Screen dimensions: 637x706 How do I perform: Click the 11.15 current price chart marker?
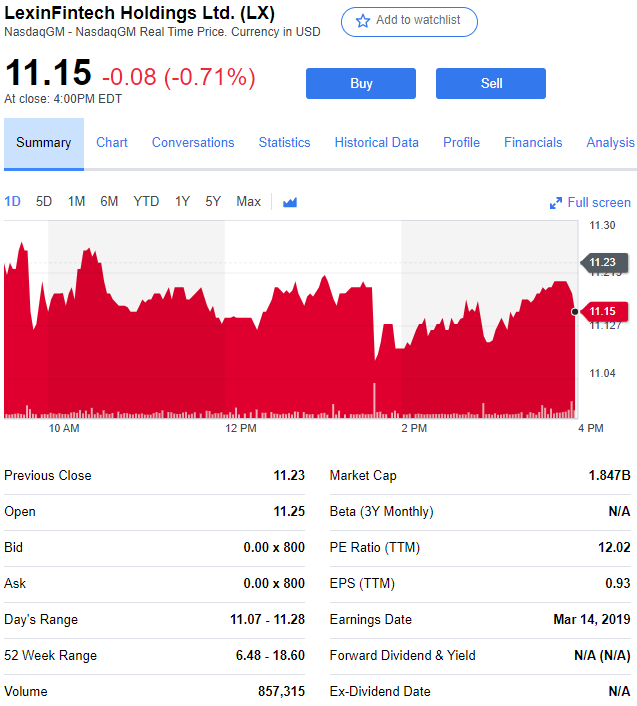[x=602, y=311]
